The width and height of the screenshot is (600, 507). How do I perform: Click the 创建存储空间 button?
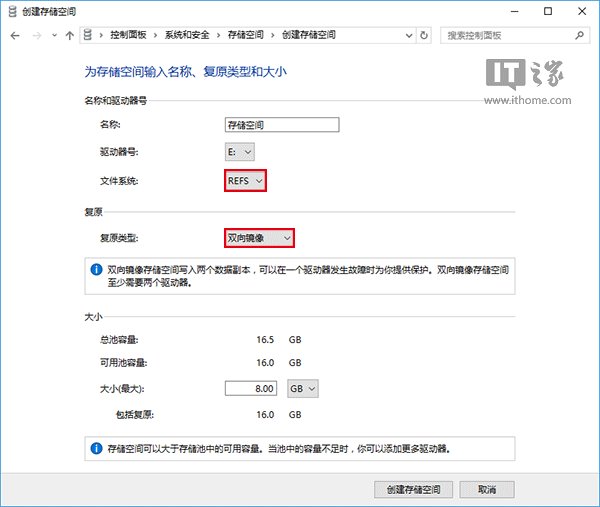coord(412,489)
